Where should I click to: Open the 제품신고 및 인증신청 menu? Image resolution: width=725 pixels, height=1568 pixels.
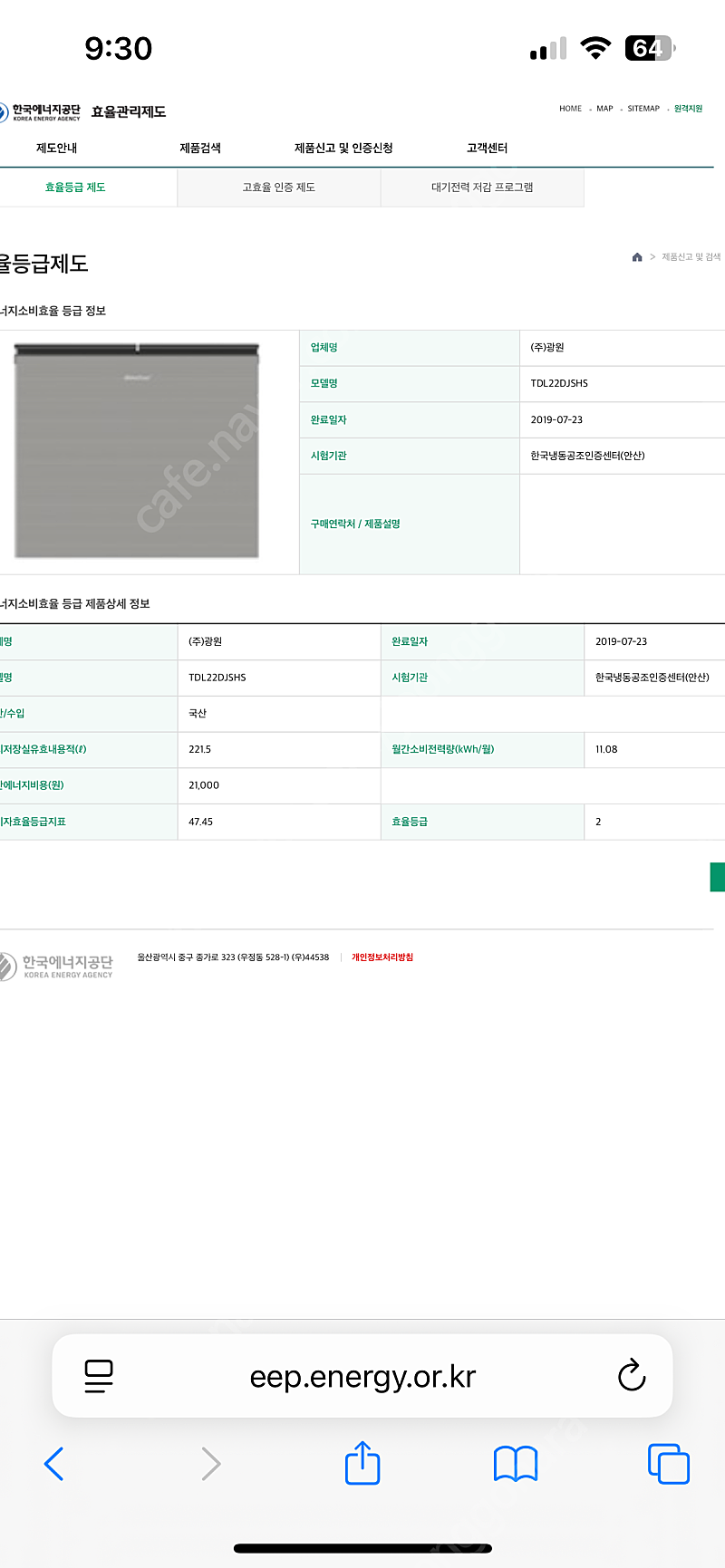coord(343,148)
